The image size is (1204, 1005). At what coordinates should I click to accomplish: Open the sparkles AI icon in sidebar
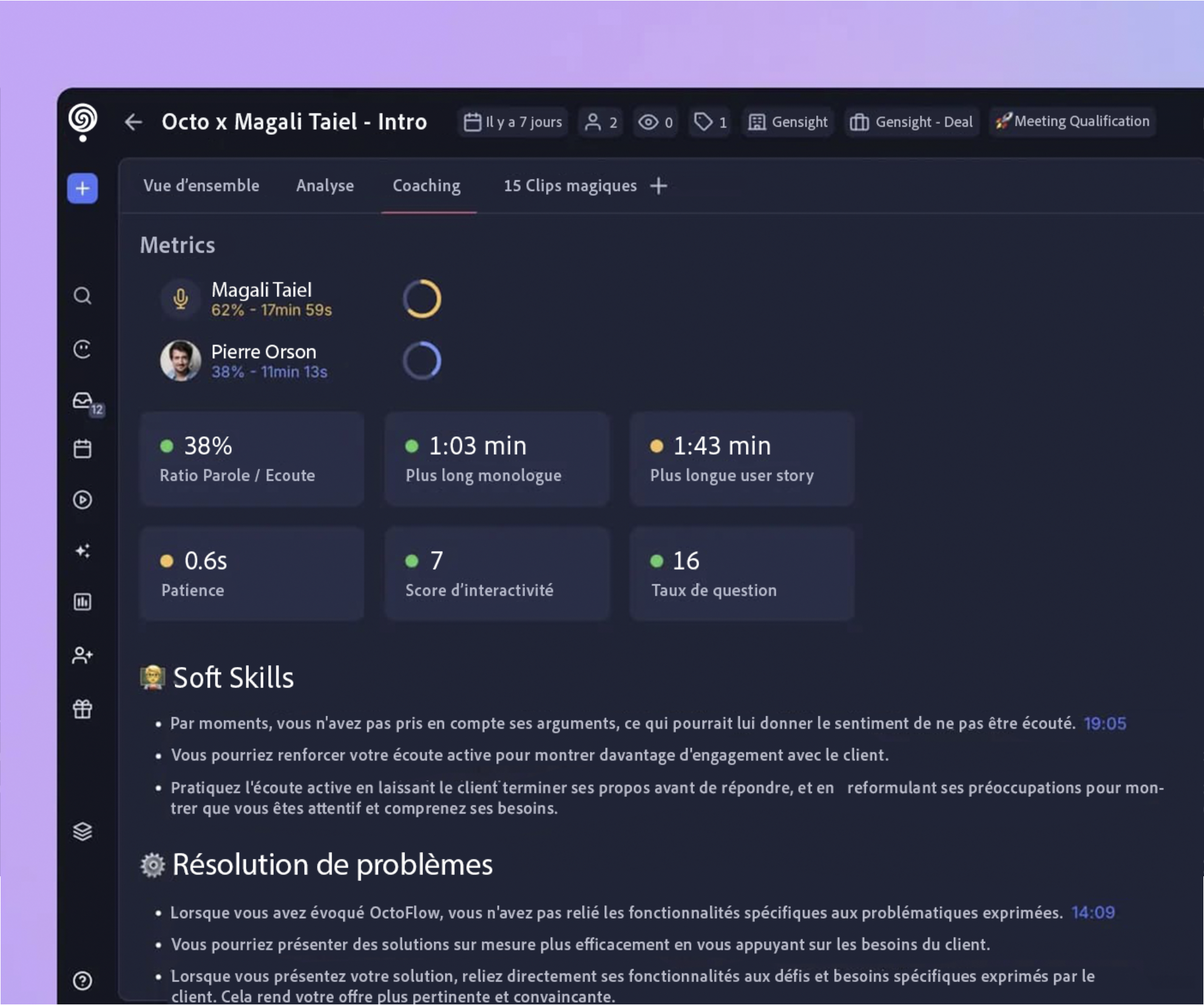point(83,551)
